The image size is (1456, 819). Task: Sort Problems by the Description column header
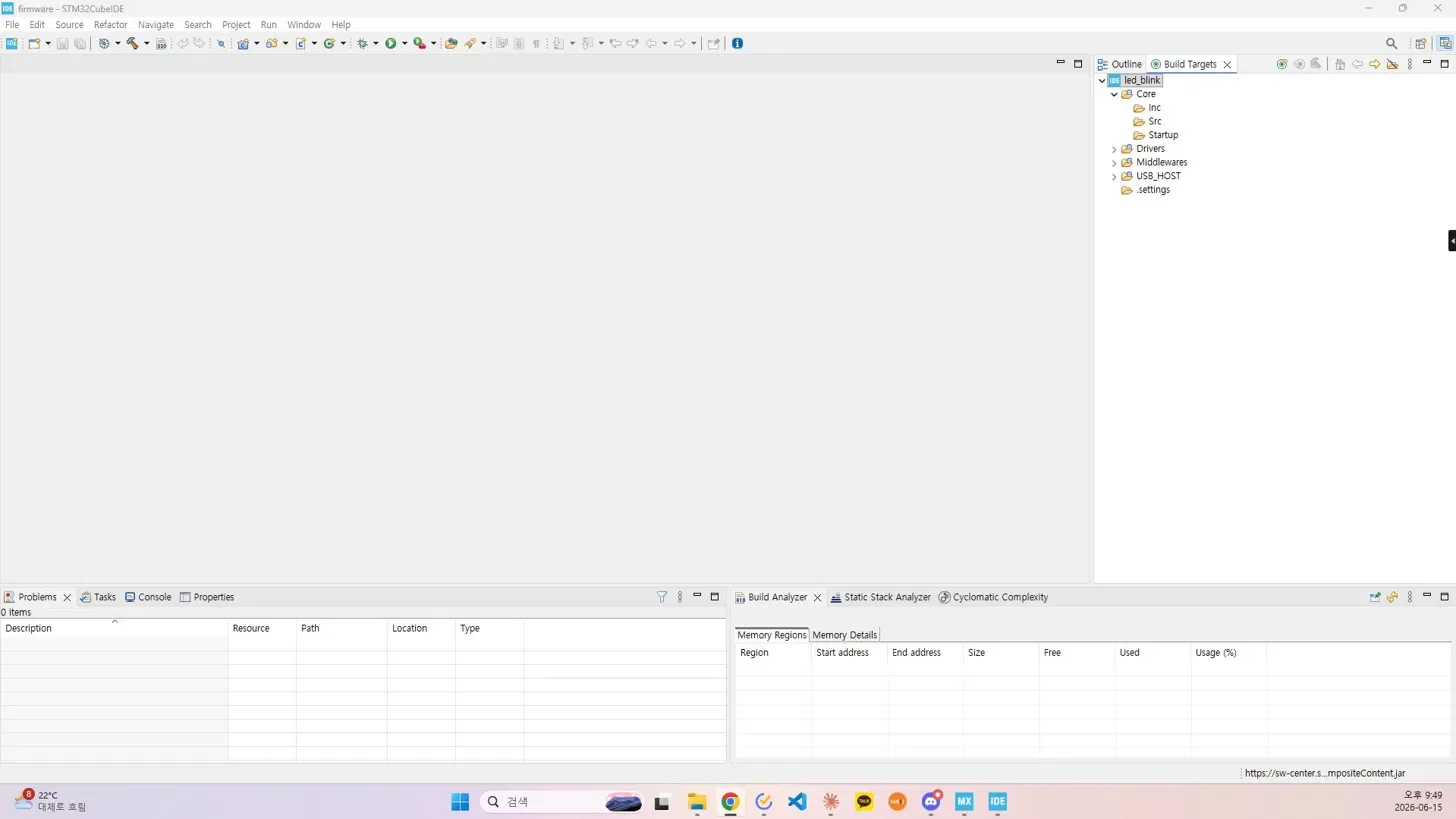114,628
